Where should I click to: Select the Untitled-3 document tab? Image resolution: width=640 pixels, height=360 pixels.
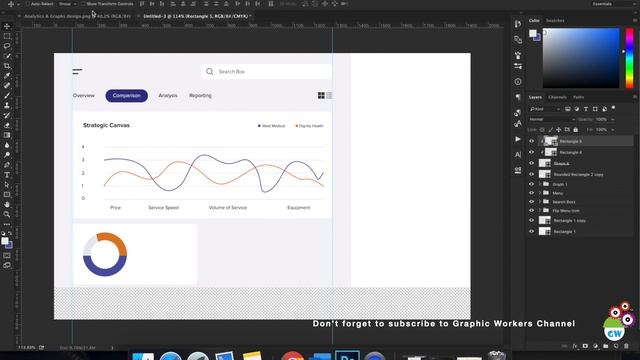pyautogui.click(x=197, y=16)
